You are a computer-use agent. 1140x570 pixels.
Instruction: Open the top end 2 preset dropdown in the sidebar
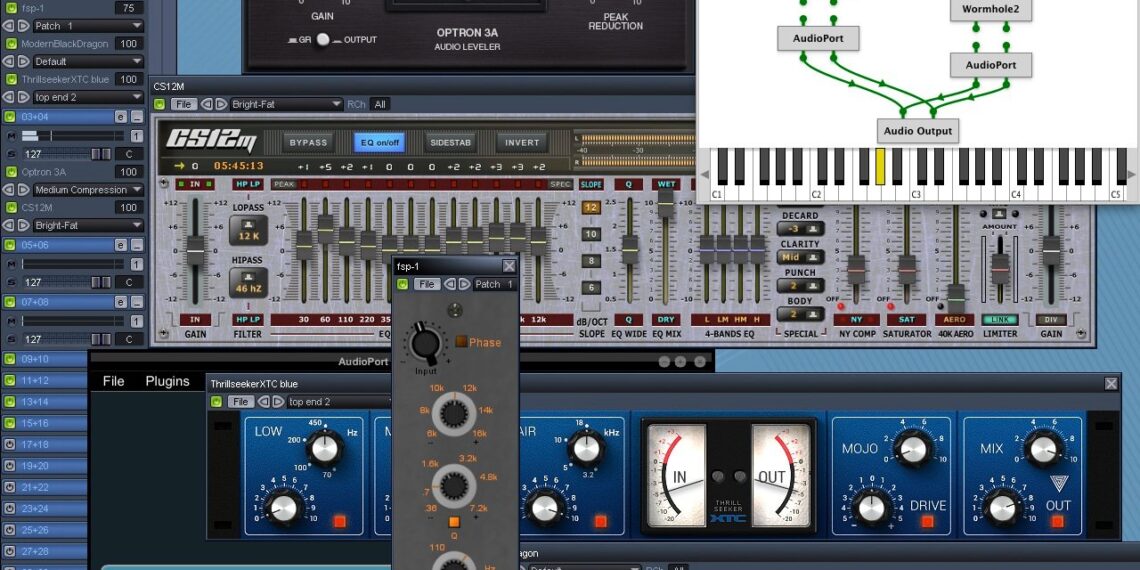[x=89, y=97]
